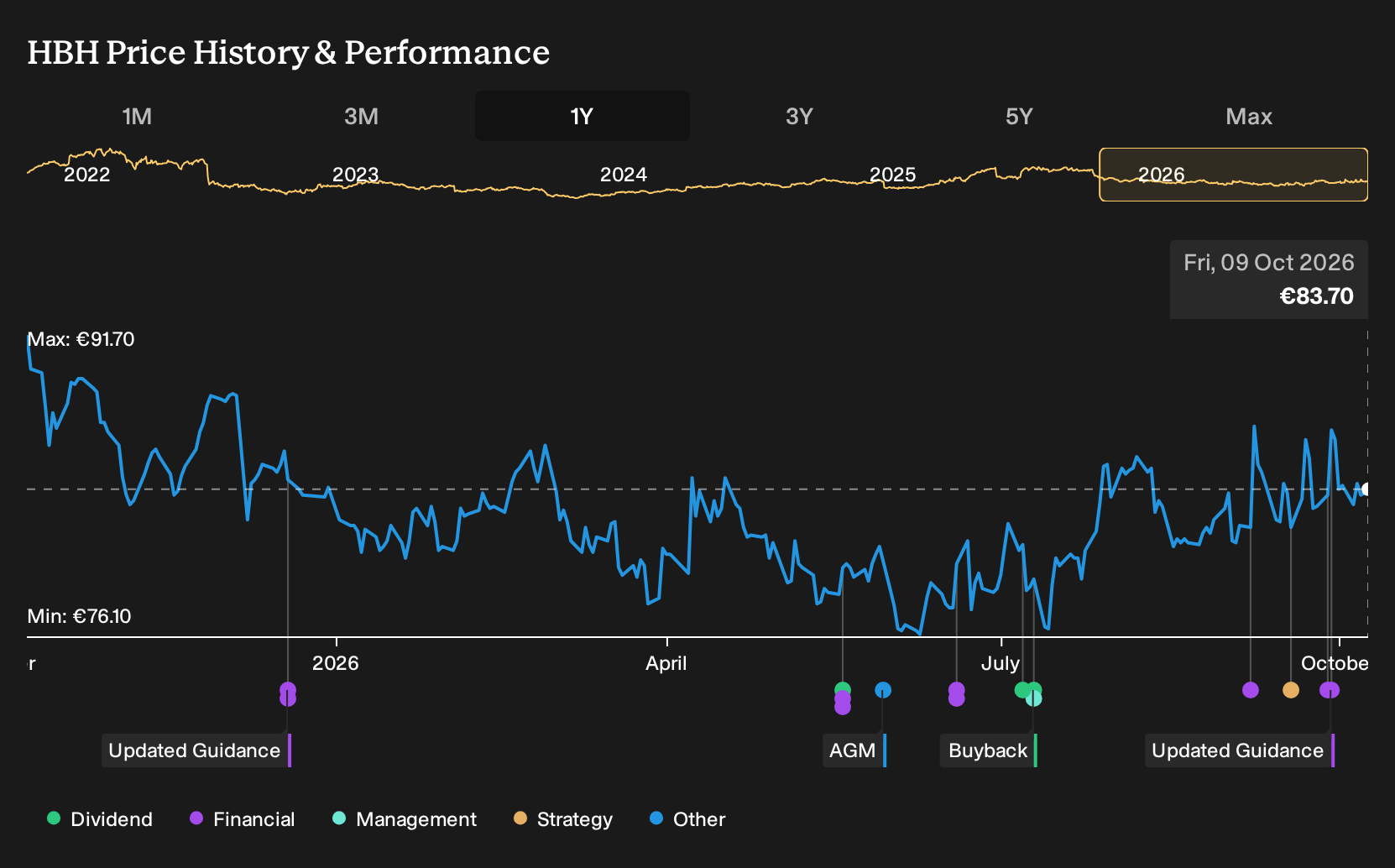Select the 5Y time range
The height and width of the screenshot is (868, 1395).
point(1019,116)
